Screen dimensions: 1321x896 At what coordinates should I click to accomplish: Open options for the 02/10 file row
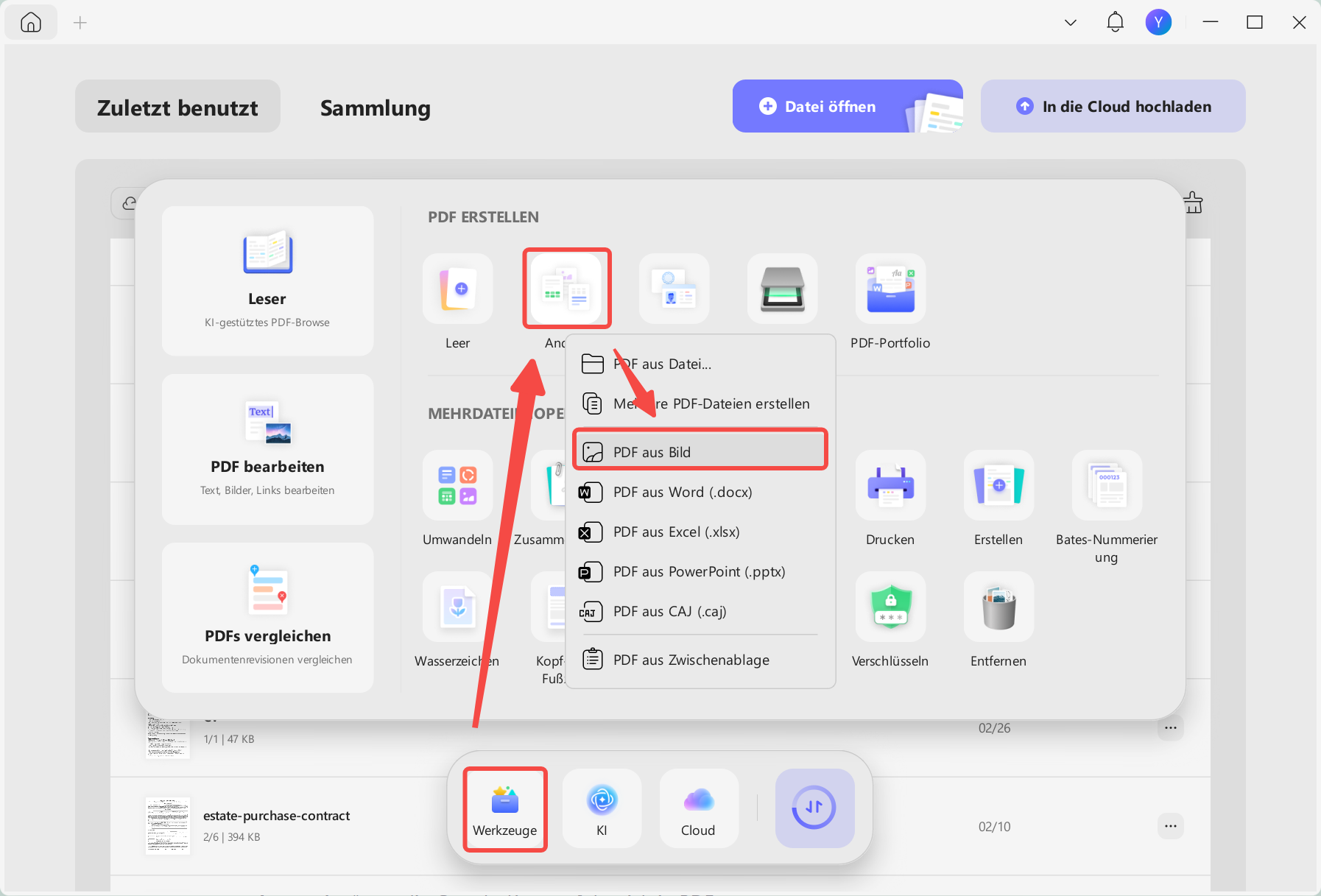(x=1170, y=826)
